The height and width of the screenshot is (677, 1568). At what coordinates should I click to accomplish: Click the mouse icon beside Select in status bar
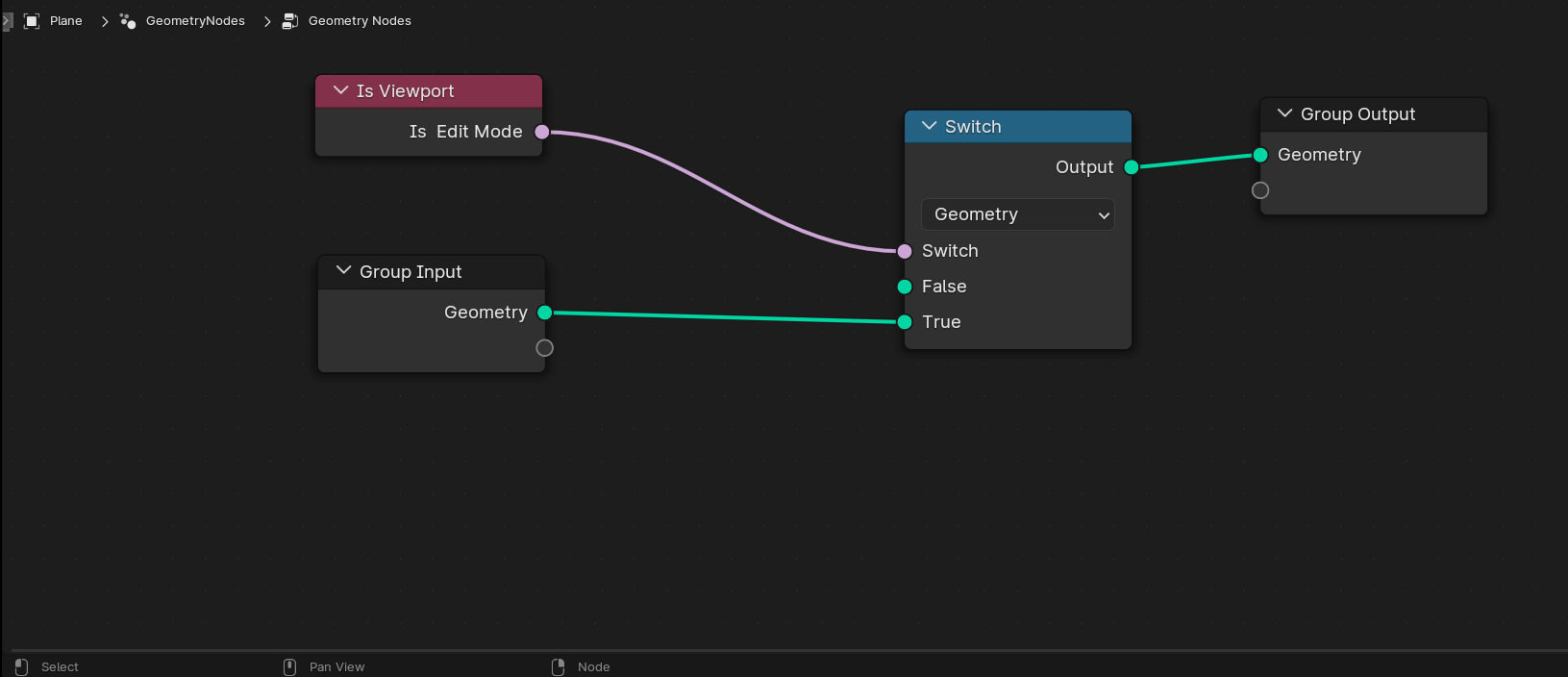(x=22, y=666)
